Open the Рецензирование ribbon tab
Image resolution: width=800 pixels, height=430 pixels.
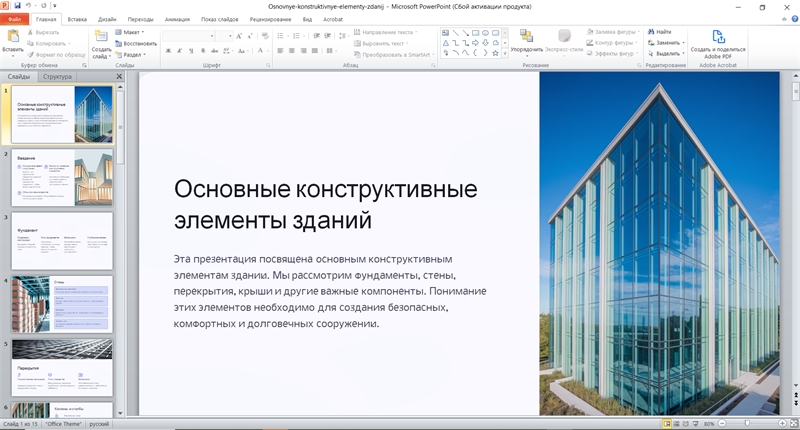(x=270, y=19)
